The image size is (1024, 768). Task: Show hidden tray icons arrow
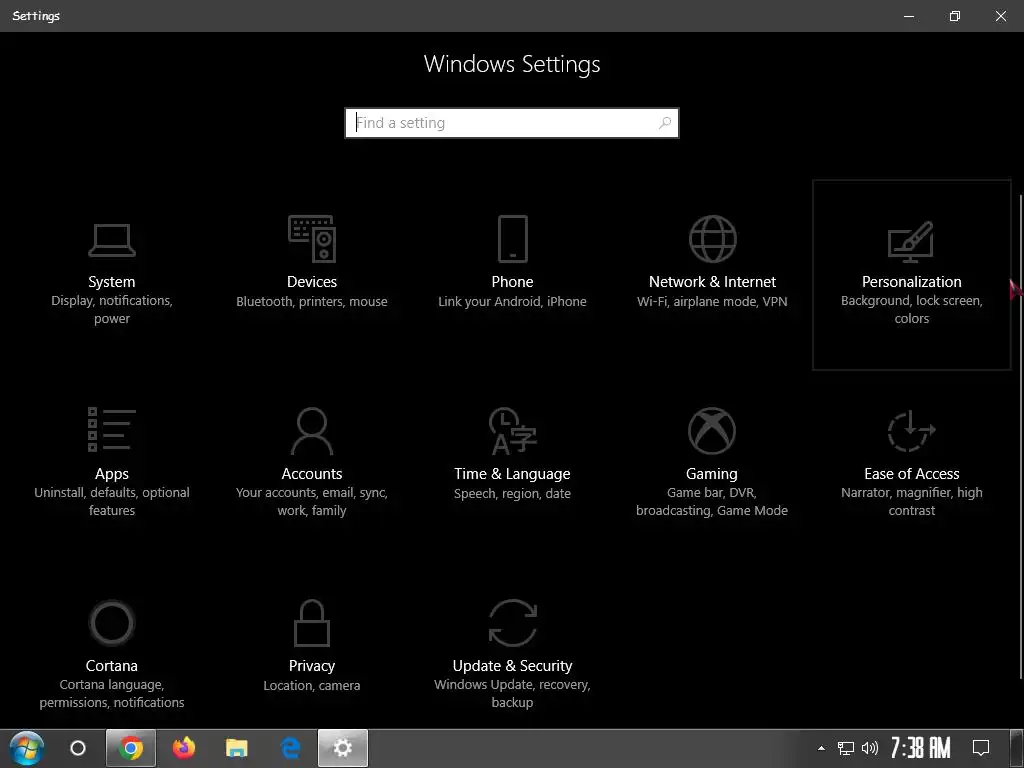822,748
